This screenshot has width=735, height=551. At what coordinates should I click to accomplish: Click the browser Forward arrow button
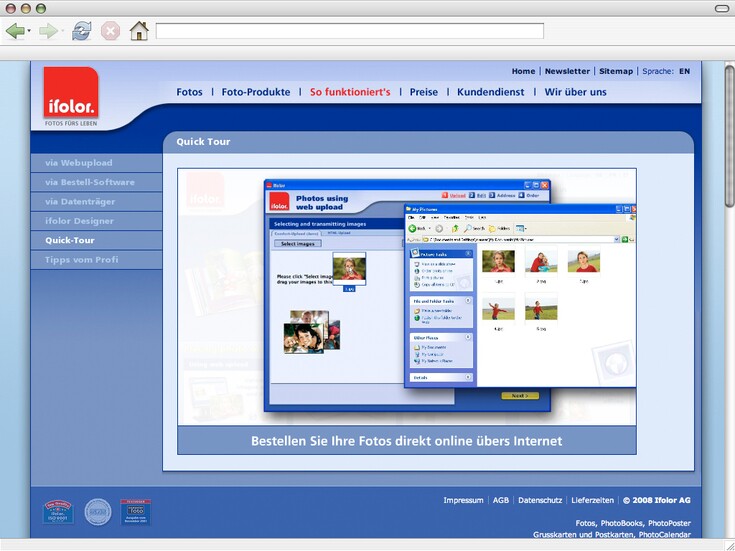[x=48, y=31]
